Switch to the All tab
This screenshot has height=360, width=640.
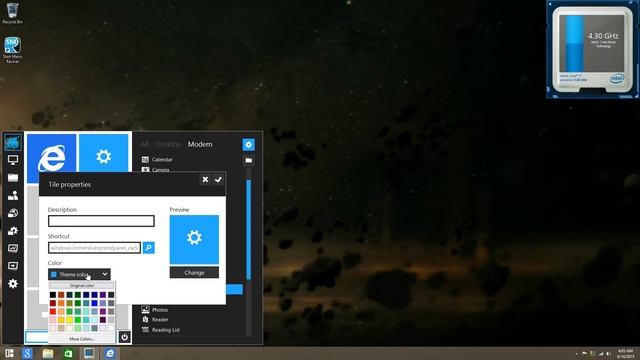(x=145, y=144)
